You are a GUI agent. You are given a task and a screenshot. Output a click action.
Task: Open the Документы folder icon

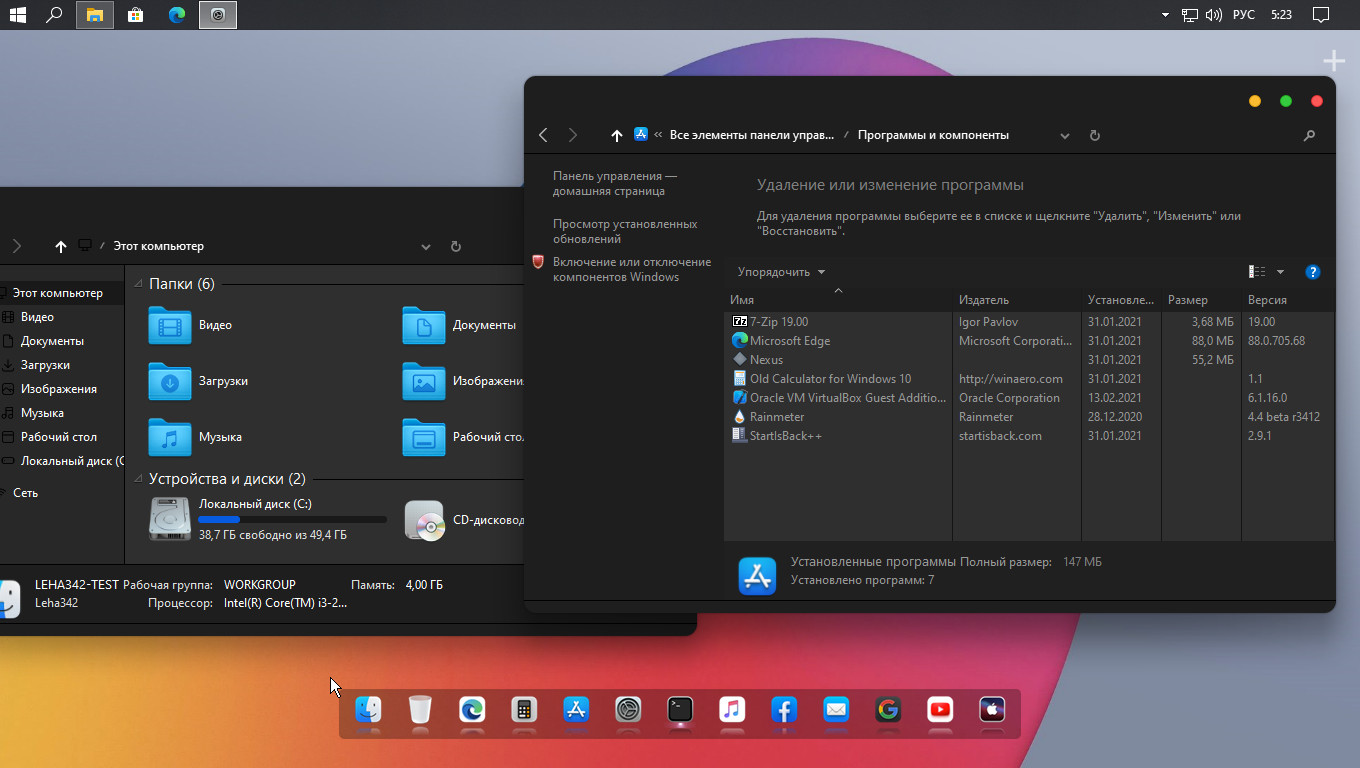coord(424,325)
